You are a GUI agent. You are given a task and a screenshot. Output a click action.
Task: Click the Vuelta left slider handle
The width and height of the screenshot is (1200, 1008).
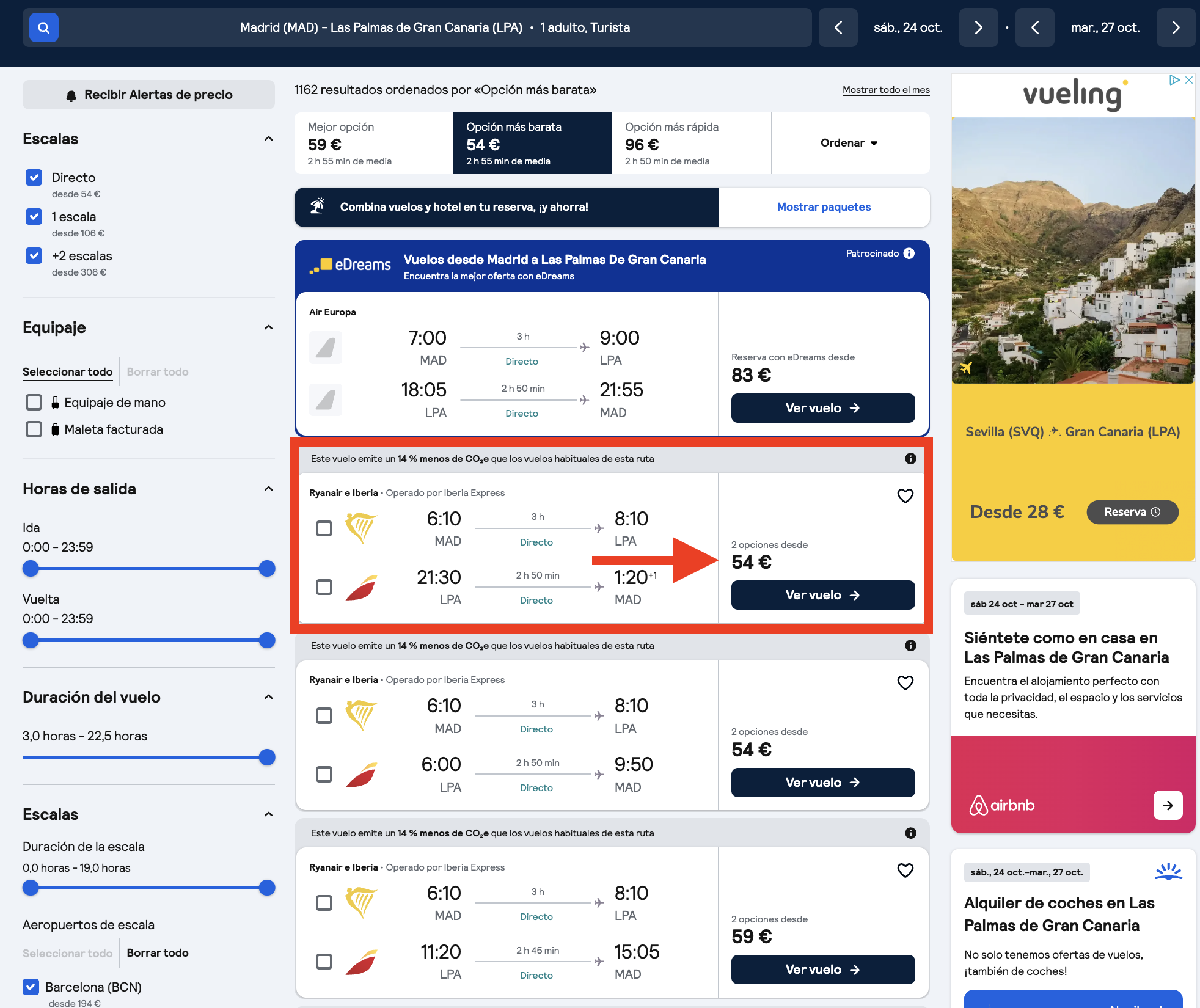tap(31, 640)
